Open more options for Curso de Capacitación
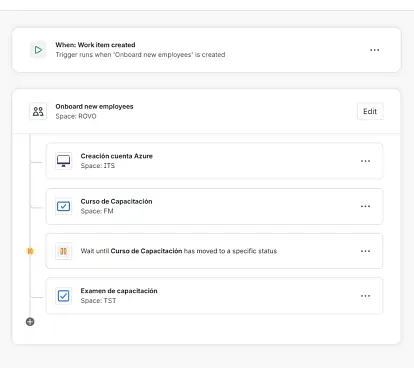Screen dimensions: 414x368 tap(365, 206)
